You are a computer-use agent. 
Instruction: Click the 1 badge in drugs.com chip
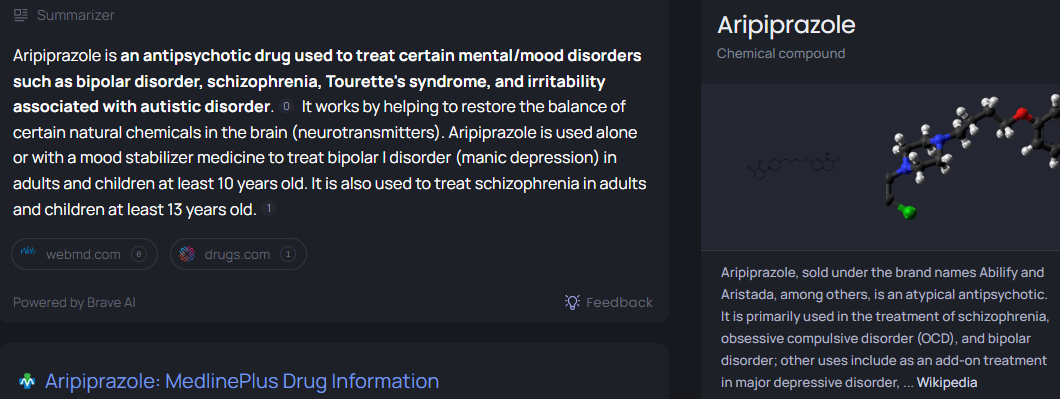point(287,254)
